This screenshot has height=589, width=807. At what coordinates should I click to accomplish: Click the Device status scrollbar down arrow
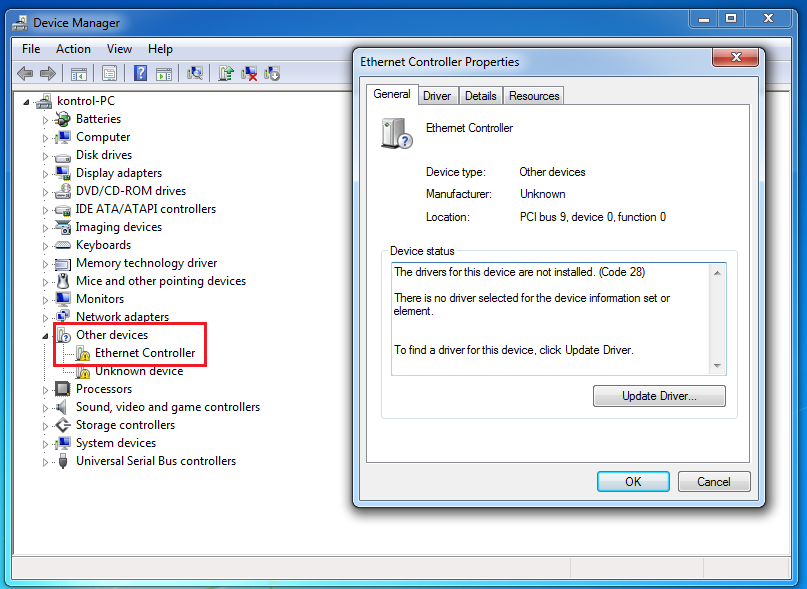717,366
